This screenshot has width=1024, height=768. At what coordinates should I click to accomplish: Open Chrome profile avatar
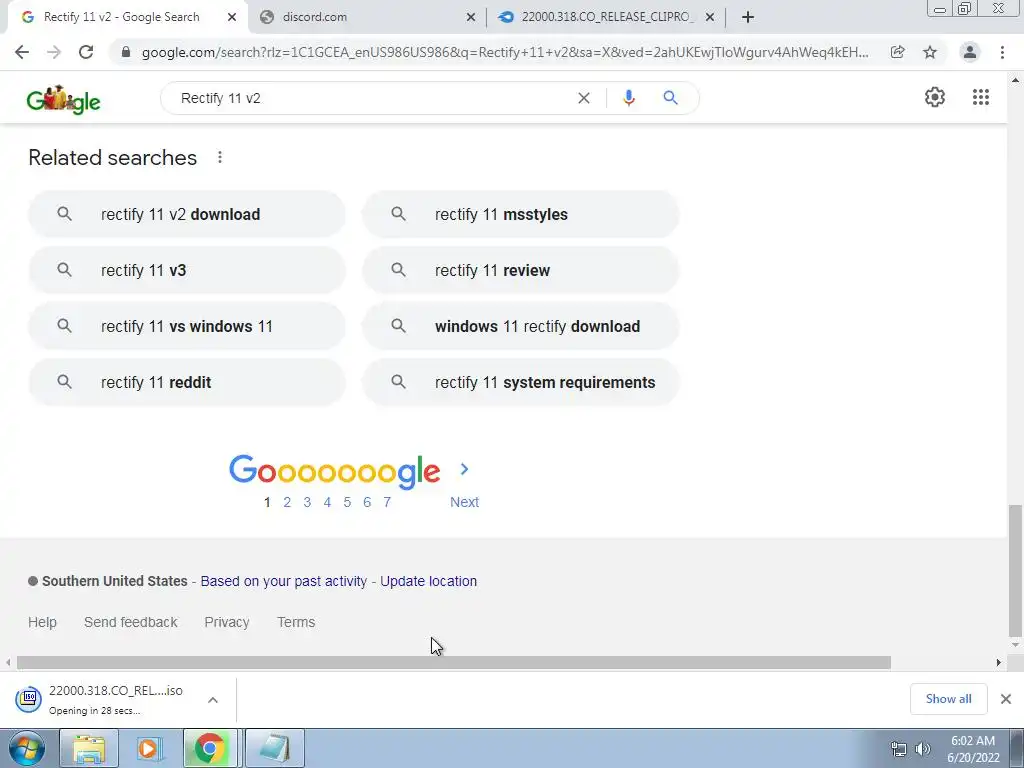[x=970, y=52]
